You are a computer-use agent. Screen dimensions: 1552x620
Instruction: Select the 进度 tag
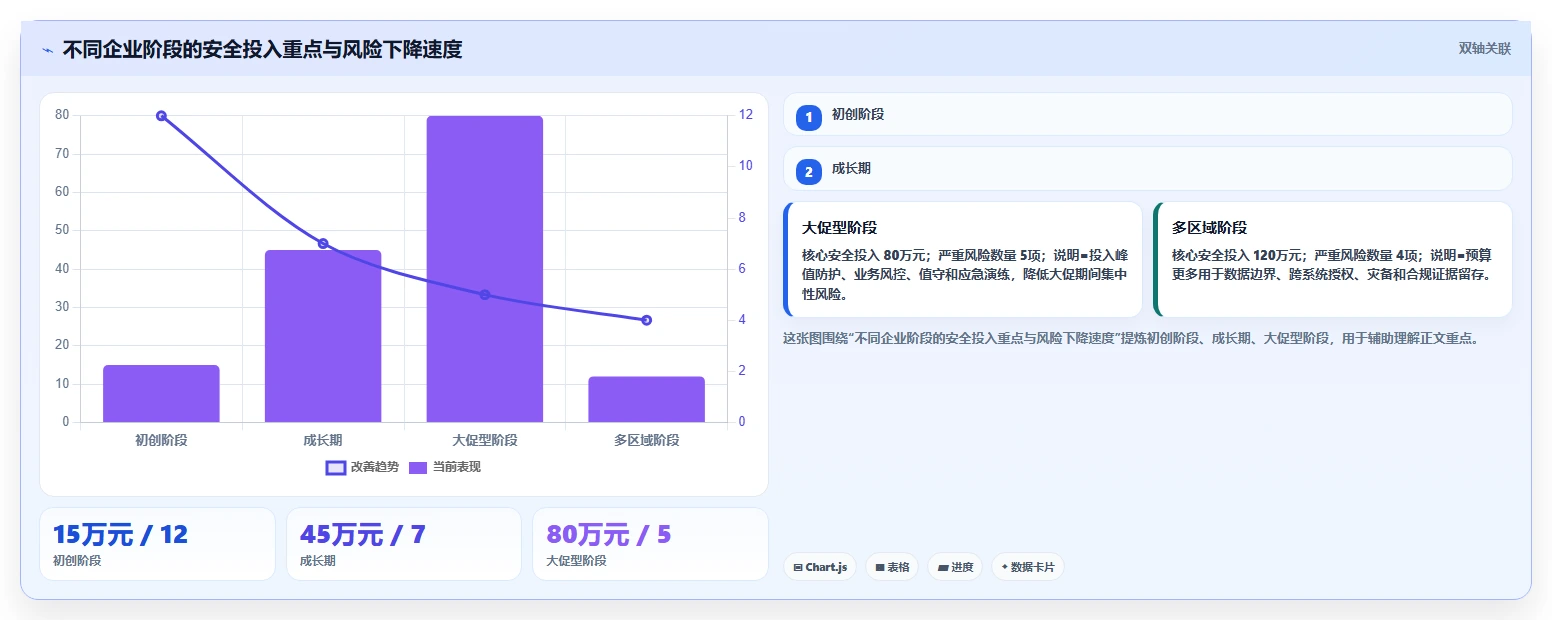(955, 567)
